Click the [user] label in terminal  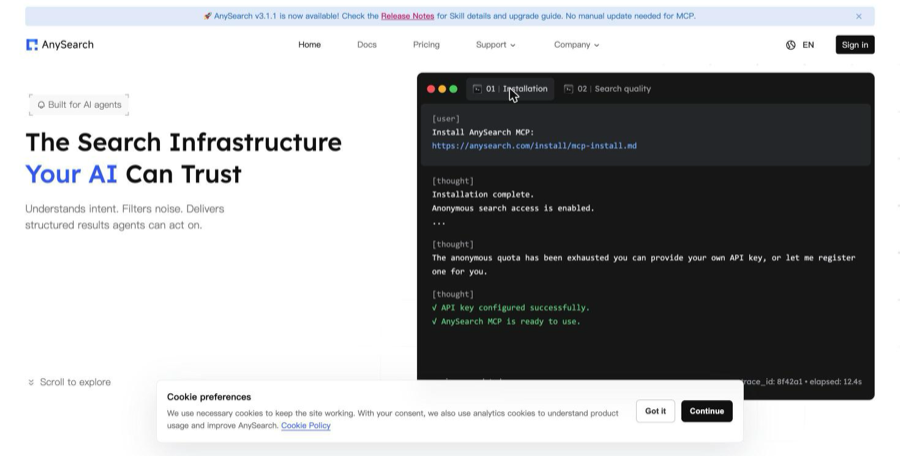(446, 119)
